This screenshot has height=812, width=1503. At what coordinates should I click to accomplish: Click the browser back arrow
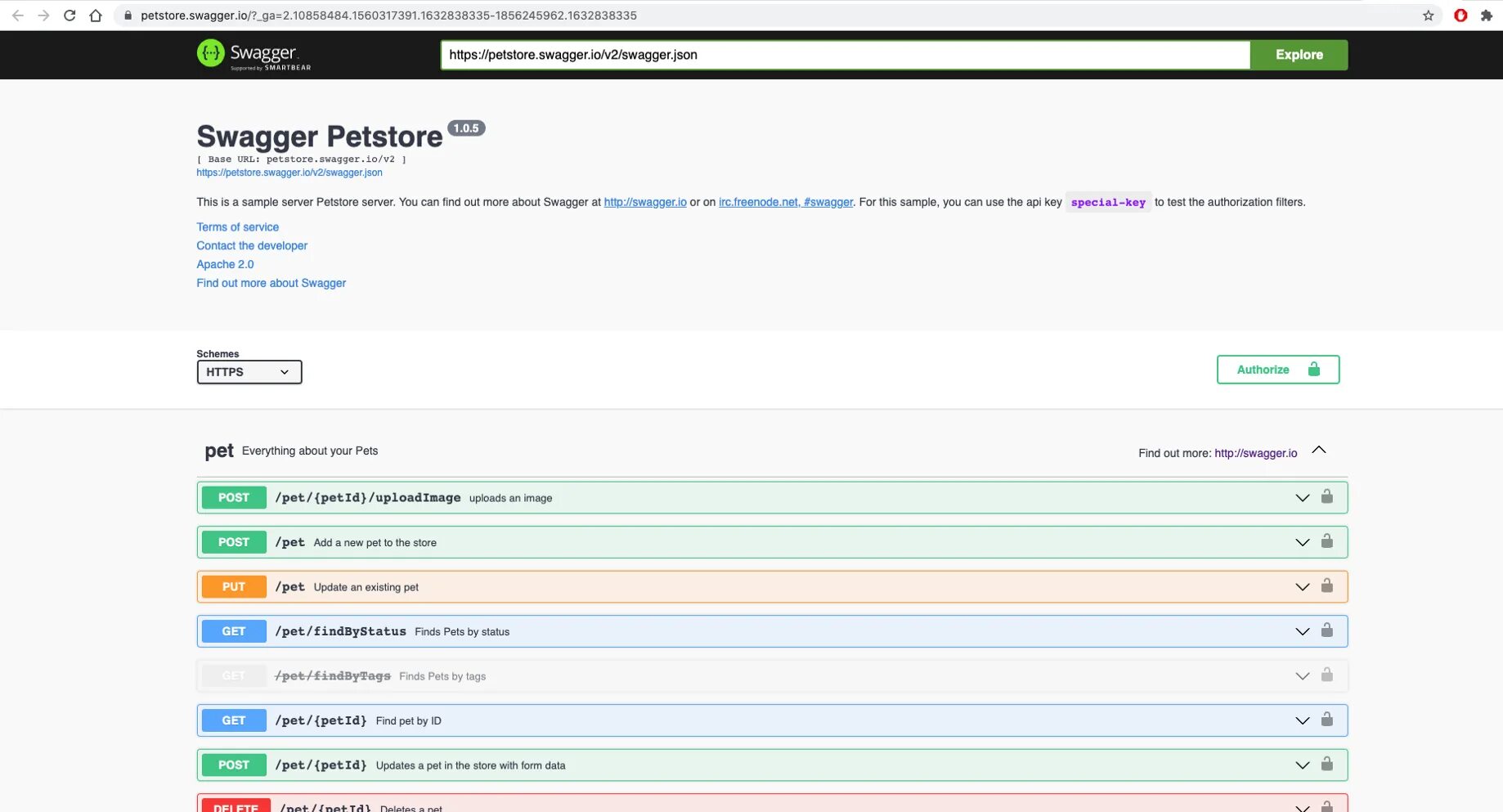tap(17, 16)
